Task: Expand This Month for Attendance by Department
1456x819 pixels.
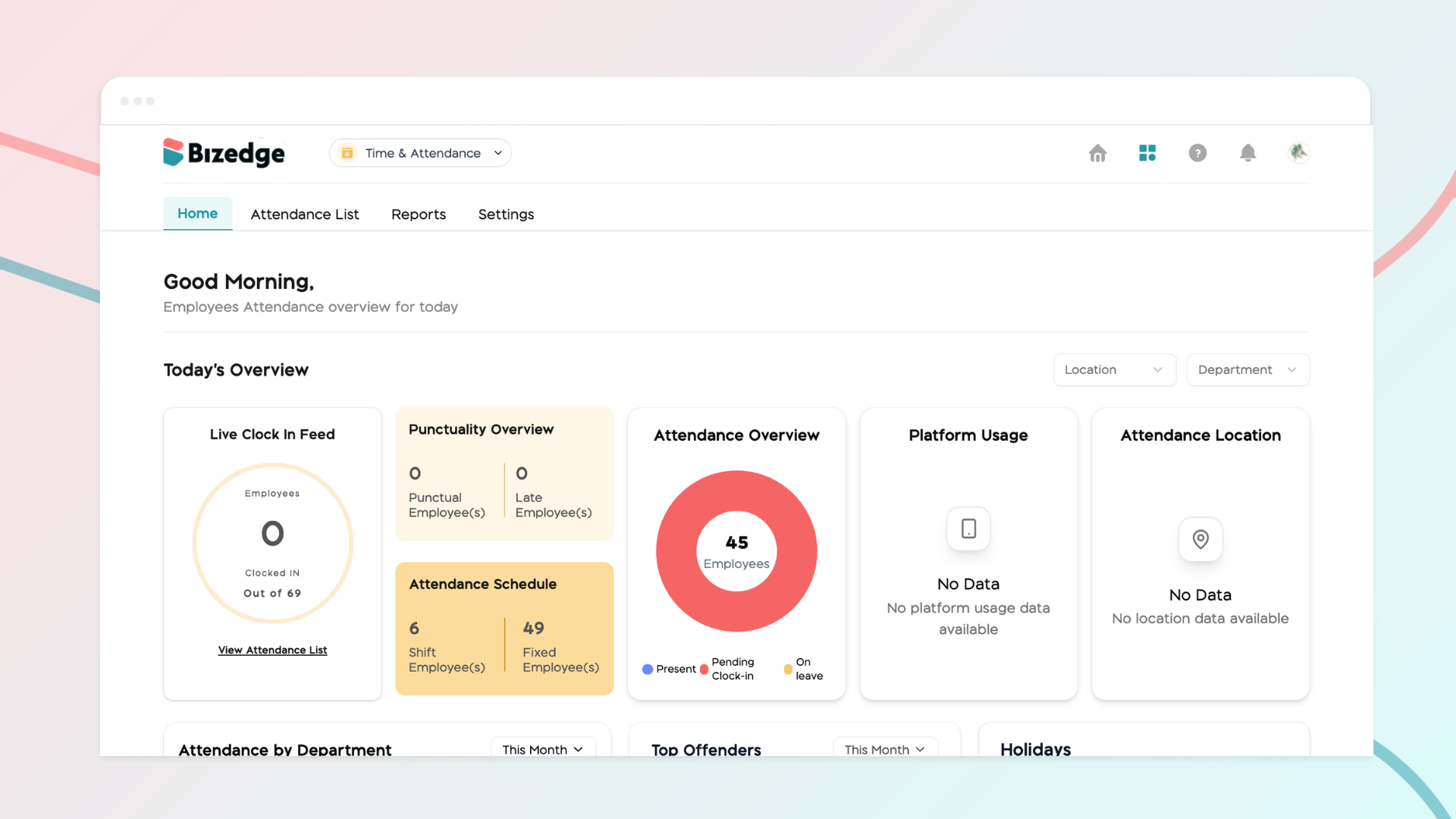Action: (x=543, y=748)
